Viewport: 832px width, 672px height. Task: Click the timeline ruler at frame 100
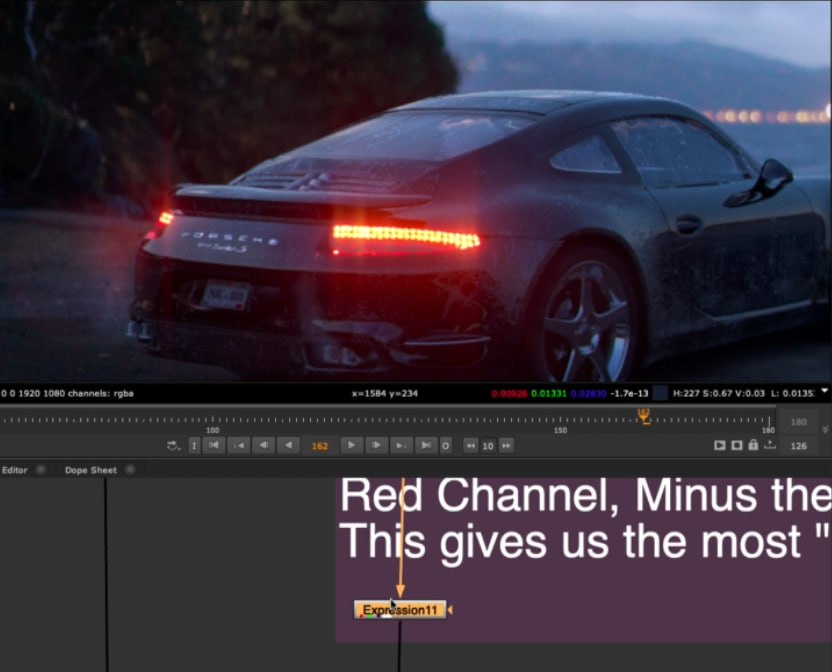click(x=213, y=421)
